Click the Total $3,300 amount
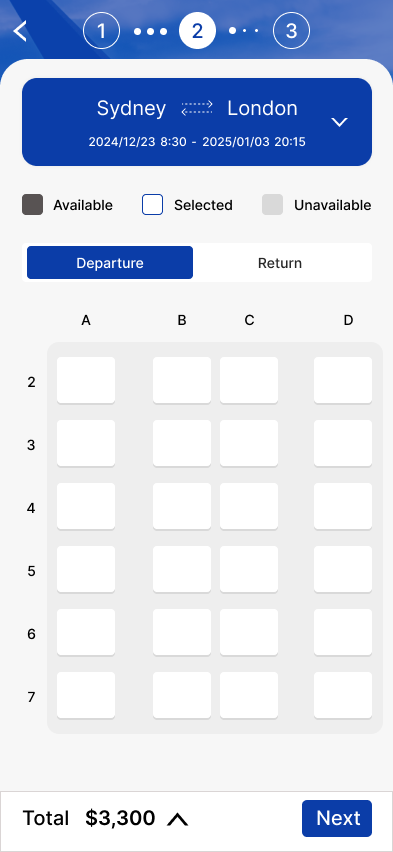393x852 pixels. click(x=120, y=818)
